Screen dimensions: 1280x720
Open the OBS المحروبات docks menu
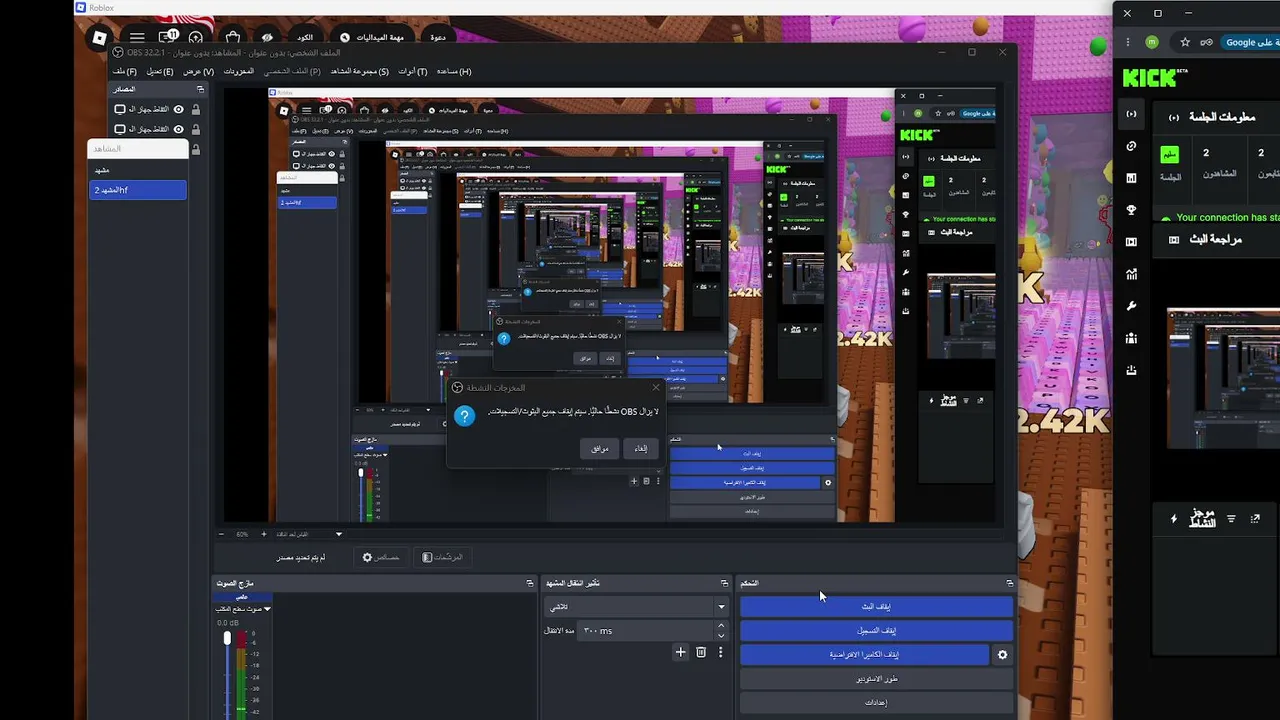(238, 71)
